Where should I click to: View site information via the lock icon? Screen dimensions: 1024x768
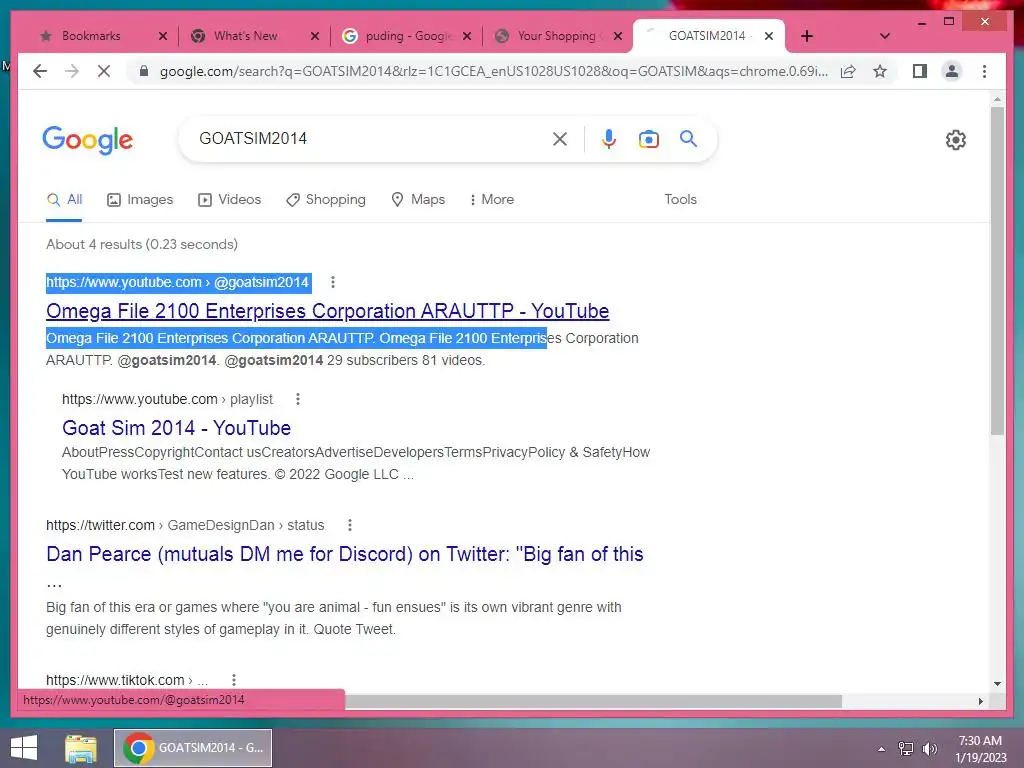tap(144, 71)
